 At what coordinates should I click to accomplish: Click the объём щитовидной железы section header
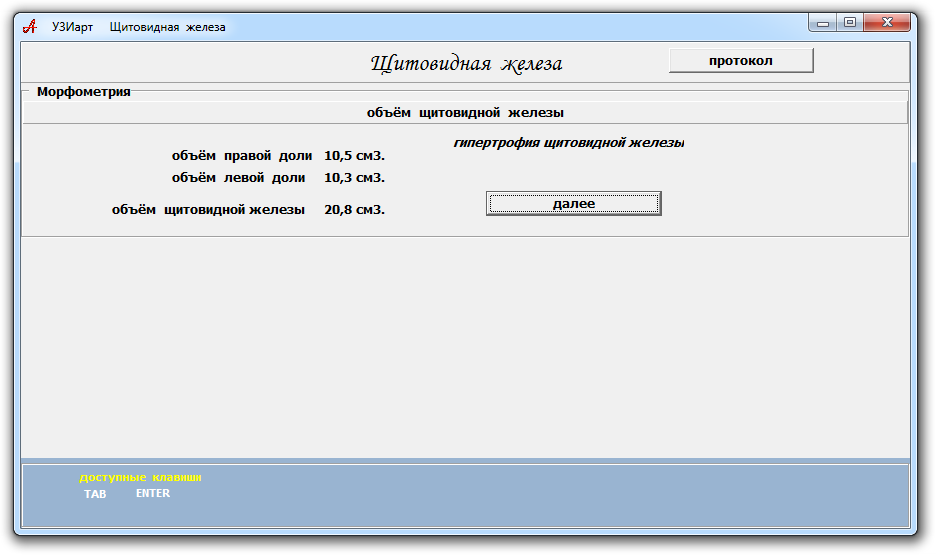coord(465,112)
